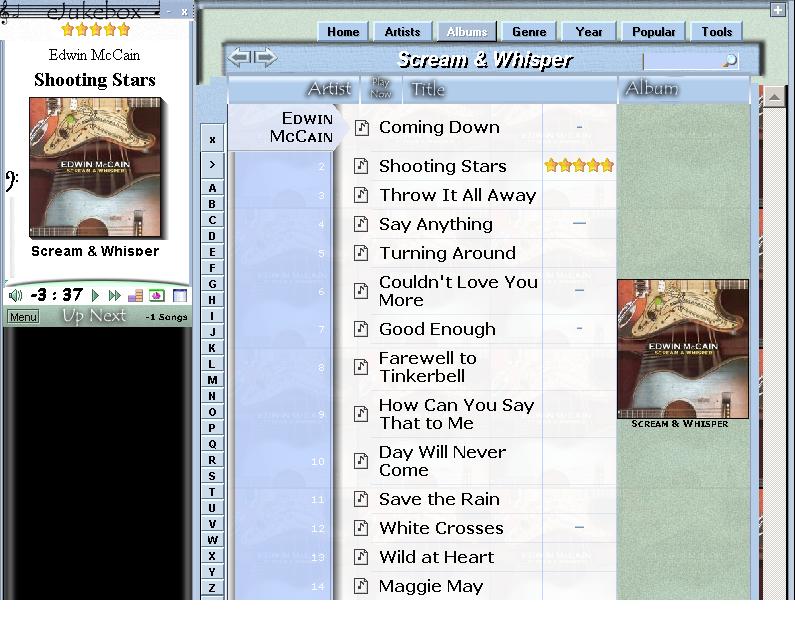
Task: Click the volume speaker icon
Action: (x=15, y=295)
